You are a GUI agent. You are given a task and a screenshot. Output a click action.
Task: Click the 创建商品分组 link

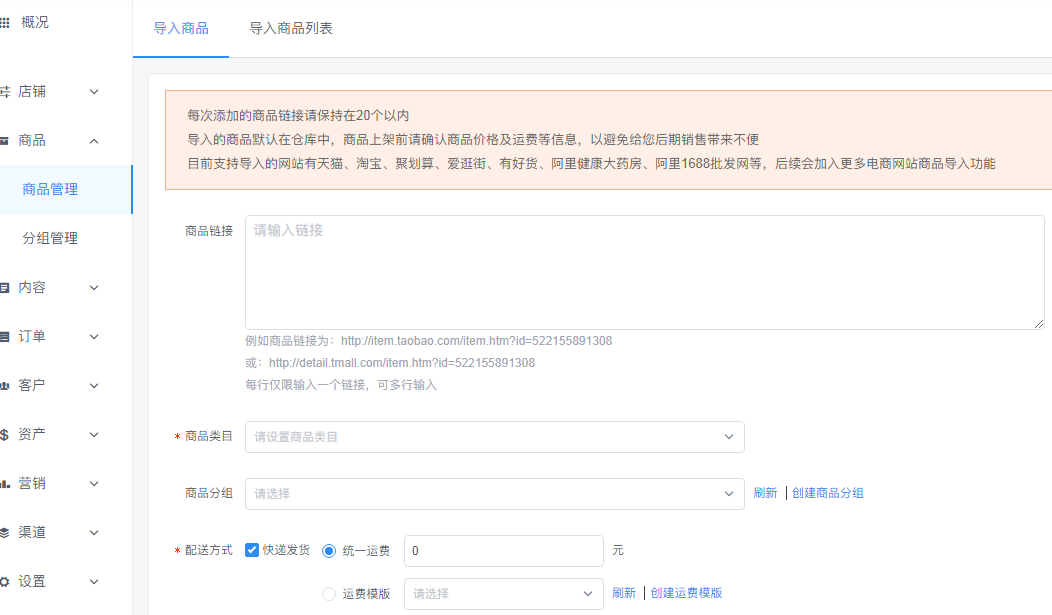click(828, 493)
